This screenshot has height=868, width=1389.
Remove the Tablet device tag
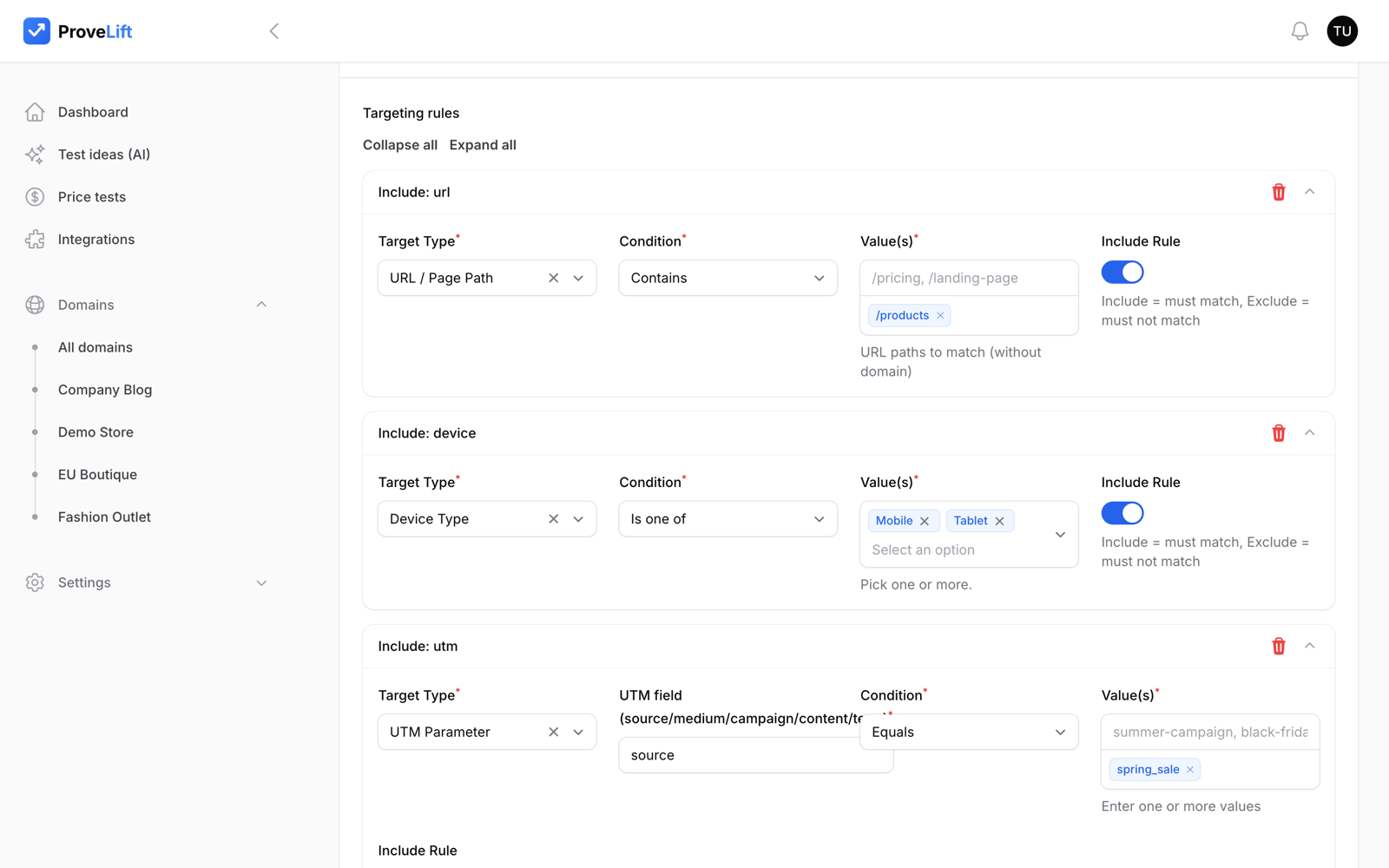pos(1000,521)
